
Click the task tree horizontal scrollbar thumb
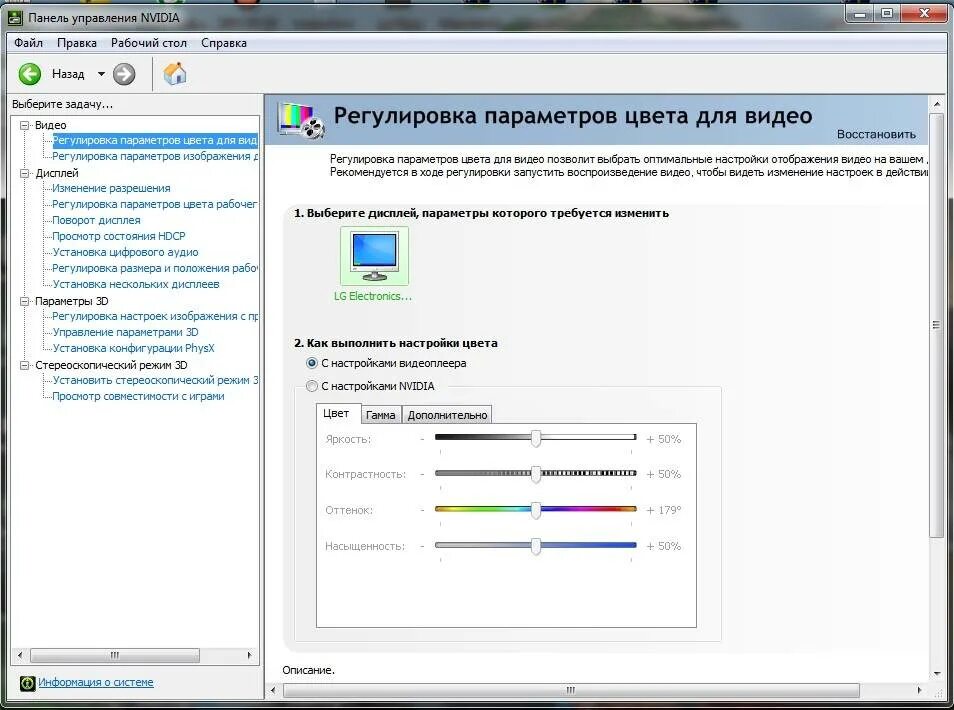[x=115, y=655]
